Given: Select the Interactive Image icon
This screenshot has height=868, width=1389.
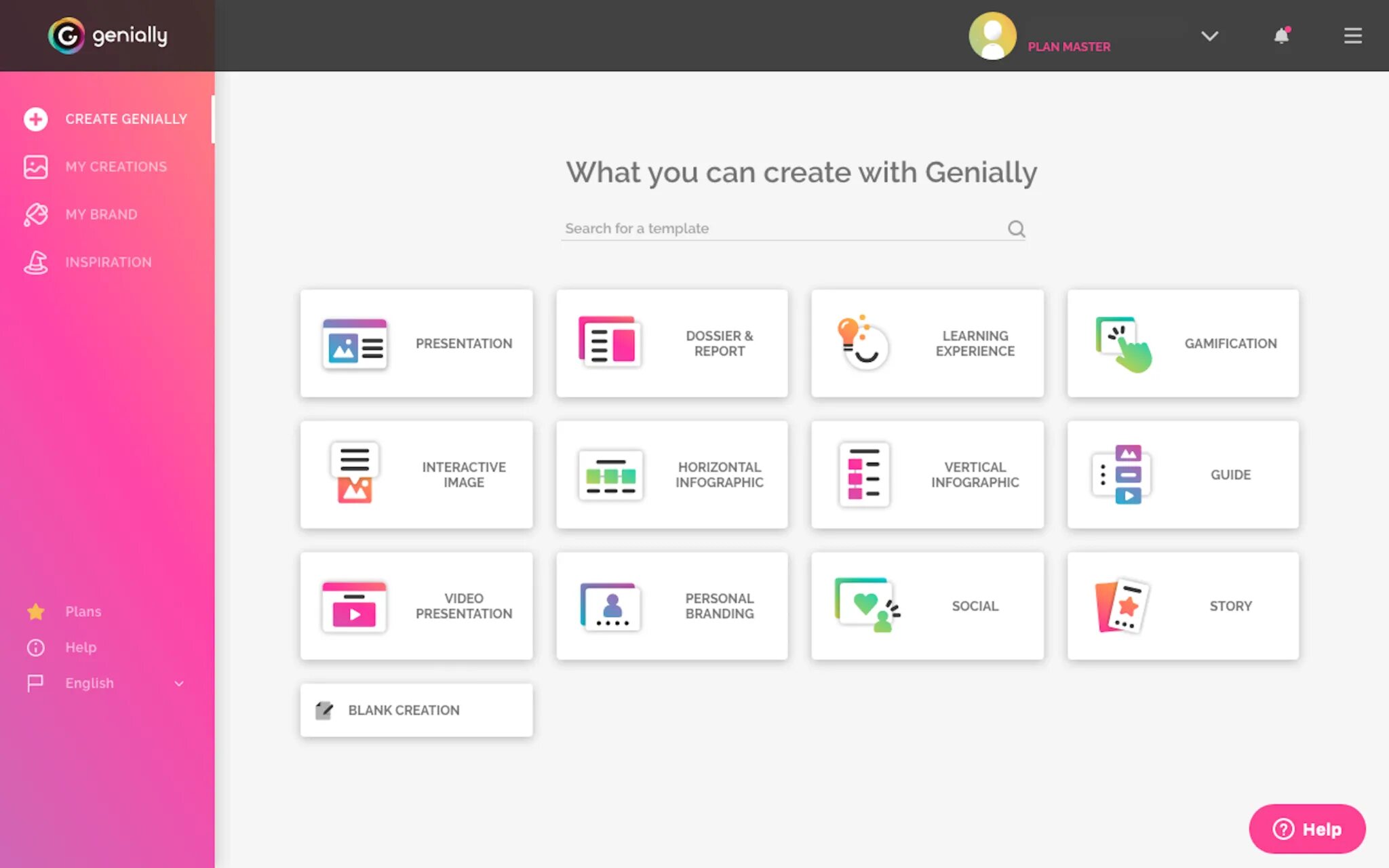Looking at the screenshot, I should 355,474.
